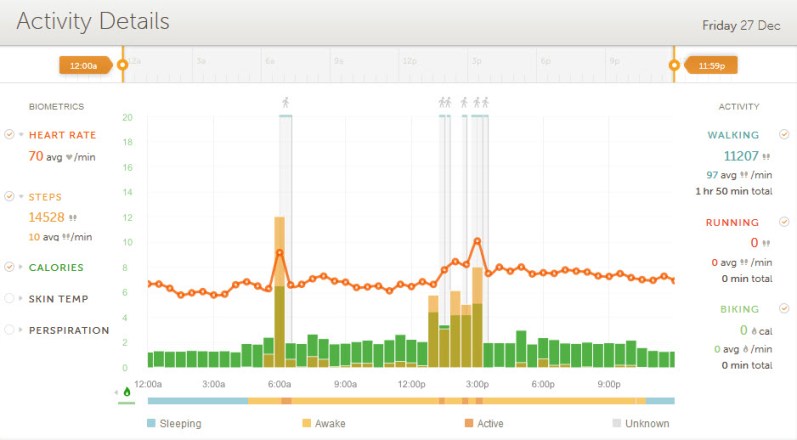Click the Sleeping legend color square
This screenshot has height=440, width=797.
click(151, 424)
